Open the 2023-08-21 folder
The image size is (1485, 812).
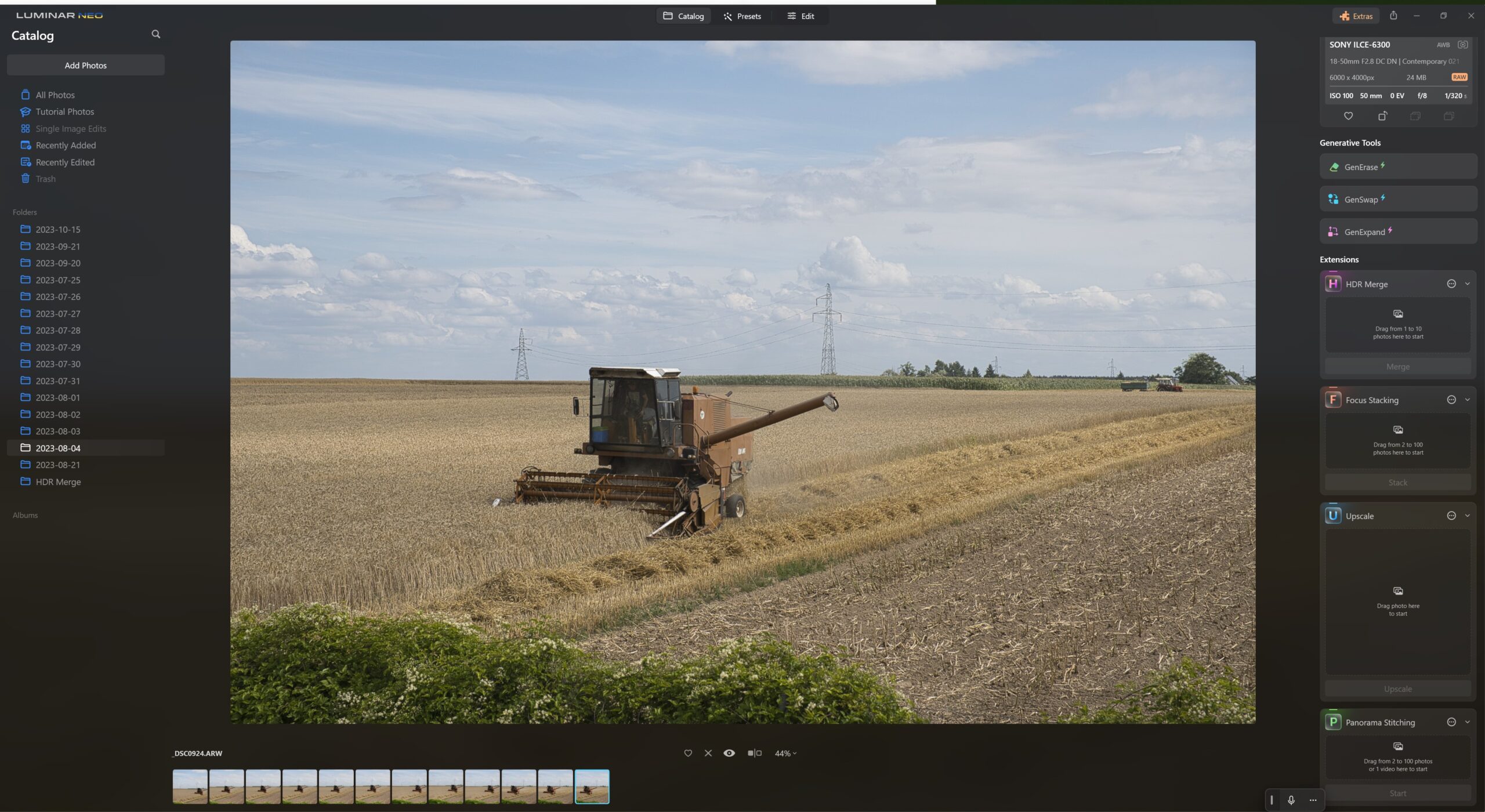click(58, 465)
